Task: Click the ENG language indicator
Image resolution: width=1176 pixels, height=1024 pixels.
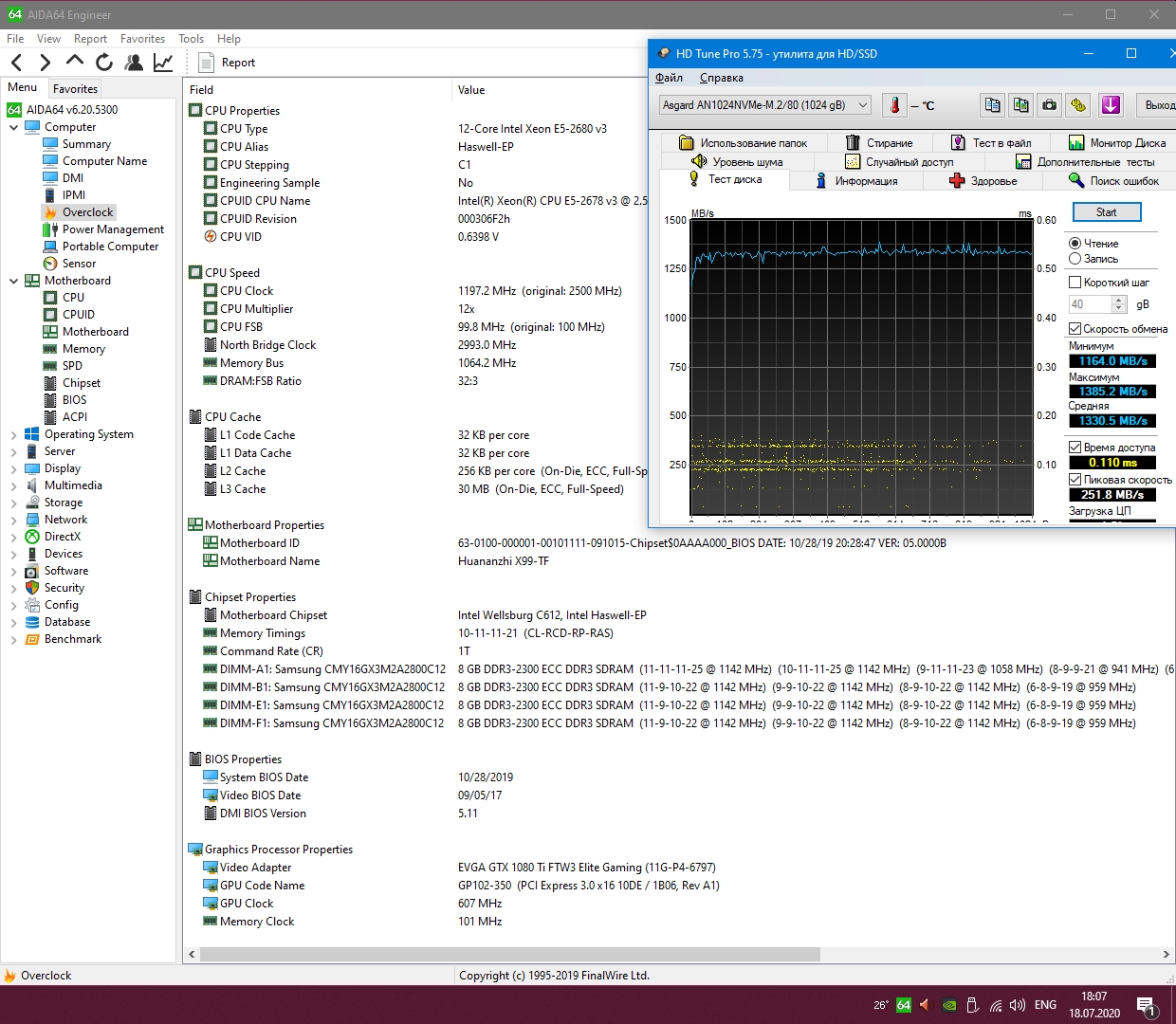Action: coord(1045,1005)
